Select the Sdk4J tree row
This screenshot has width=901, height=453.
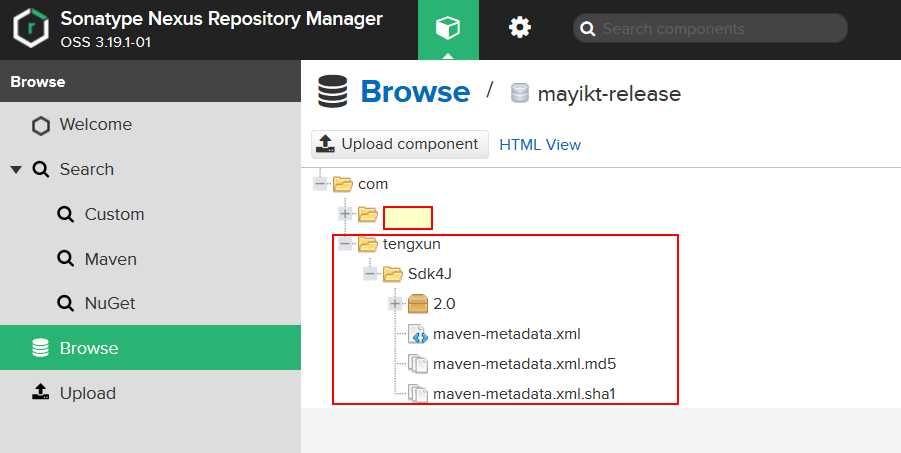(430, 274)
